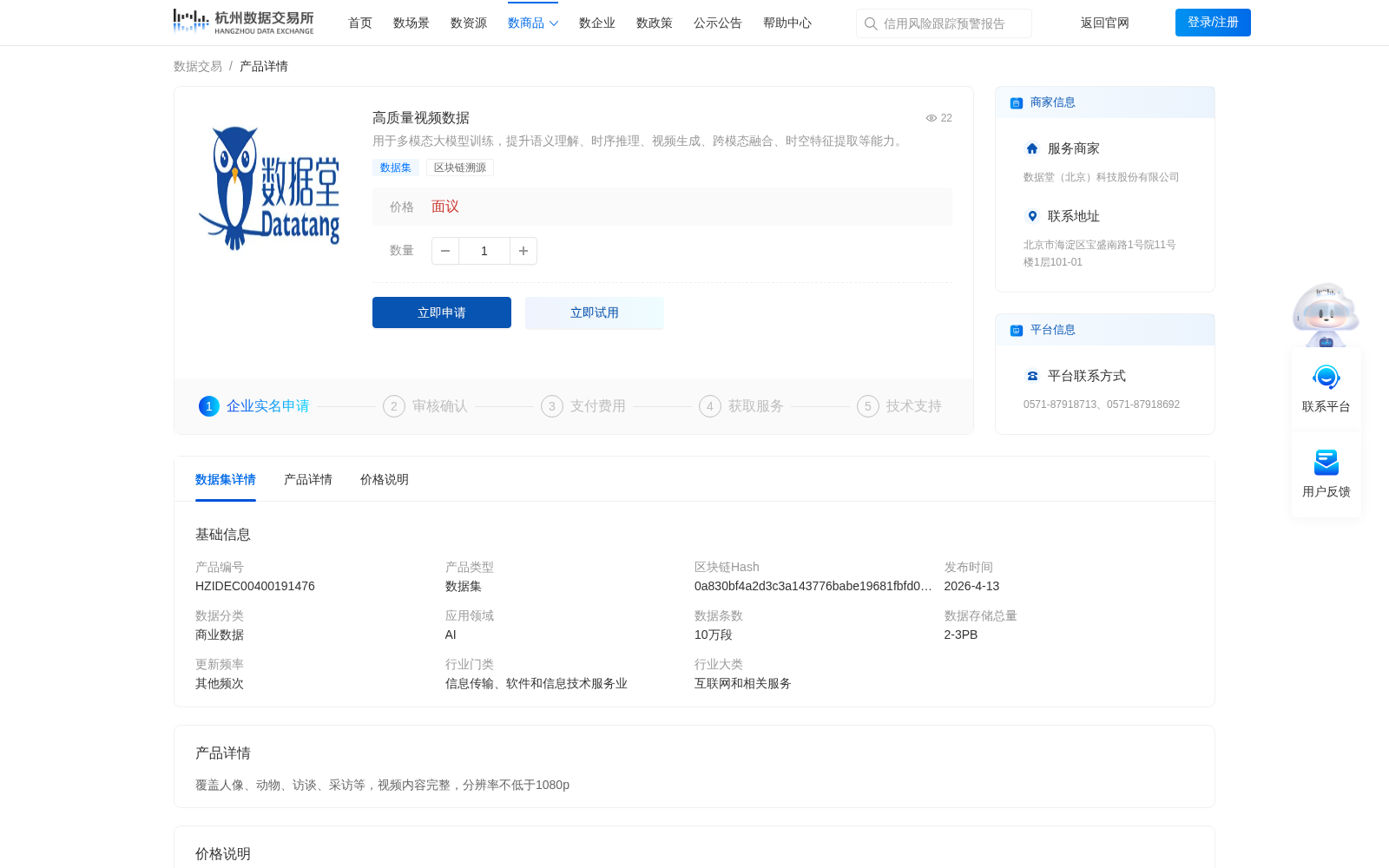Screen dimensions: 1389x868
Task: Click 返回官网 link
Action: [x=1105, y=23]
